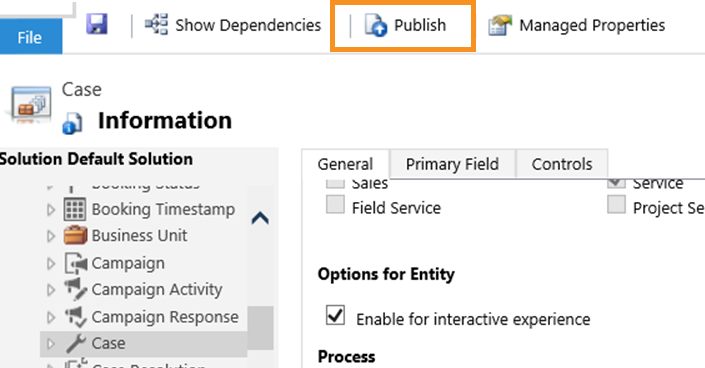Toggle the Project Service checkbox
This screenshot has height=368, width=705.
pyautogui.click(x=616, y=205)
